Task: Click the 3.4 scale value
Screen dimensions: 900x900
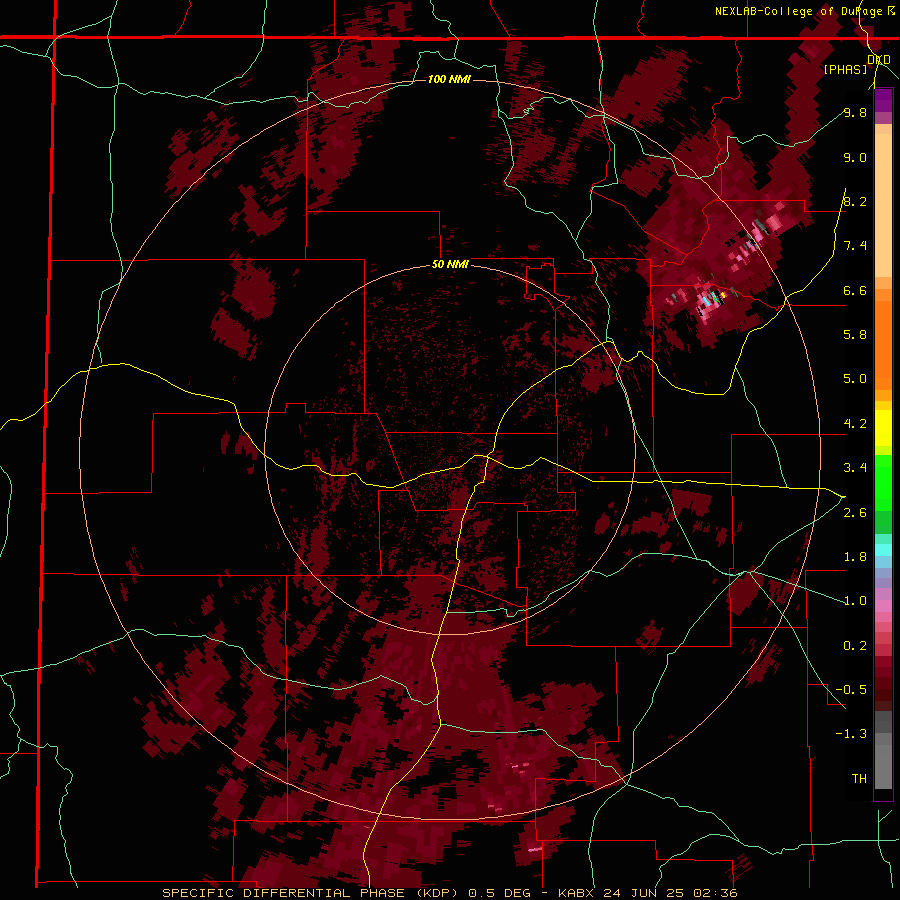Action: [x=855, y=468]
